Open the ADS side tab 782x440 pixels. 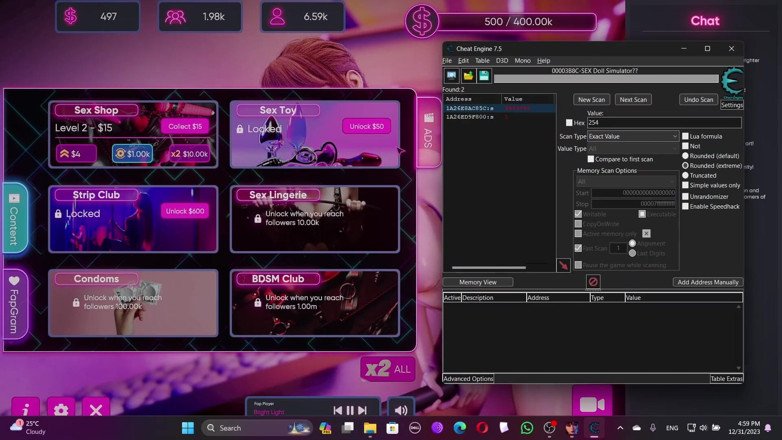(428, 132)
